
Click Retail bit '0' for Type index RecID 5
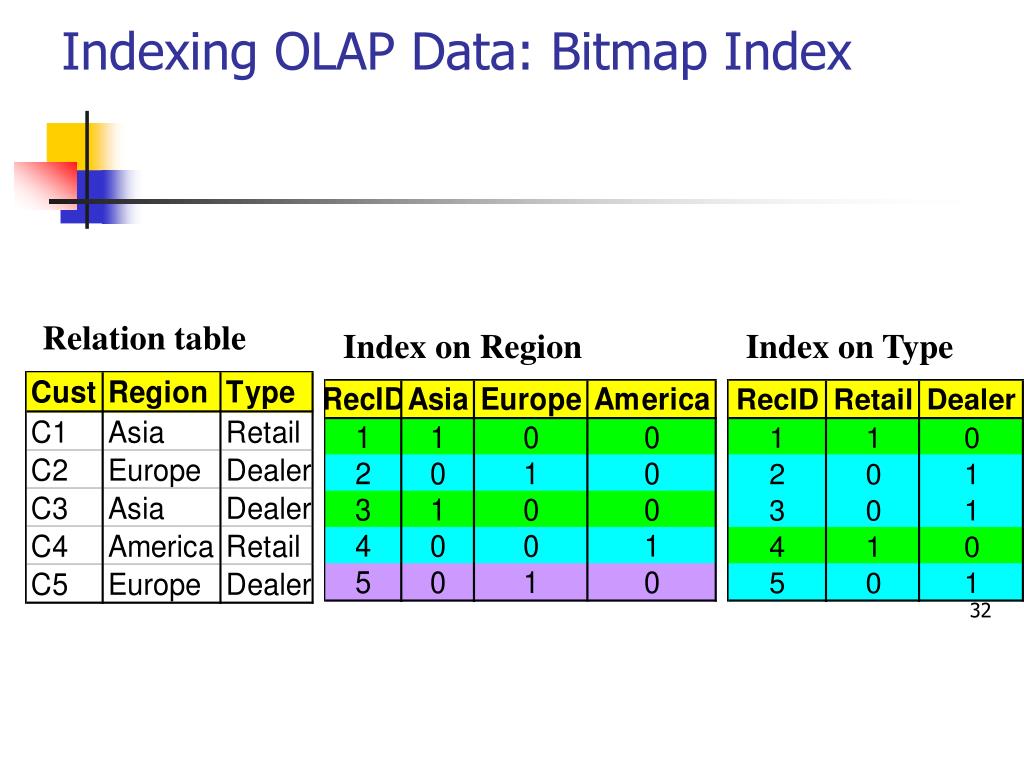tap(872, 583)
